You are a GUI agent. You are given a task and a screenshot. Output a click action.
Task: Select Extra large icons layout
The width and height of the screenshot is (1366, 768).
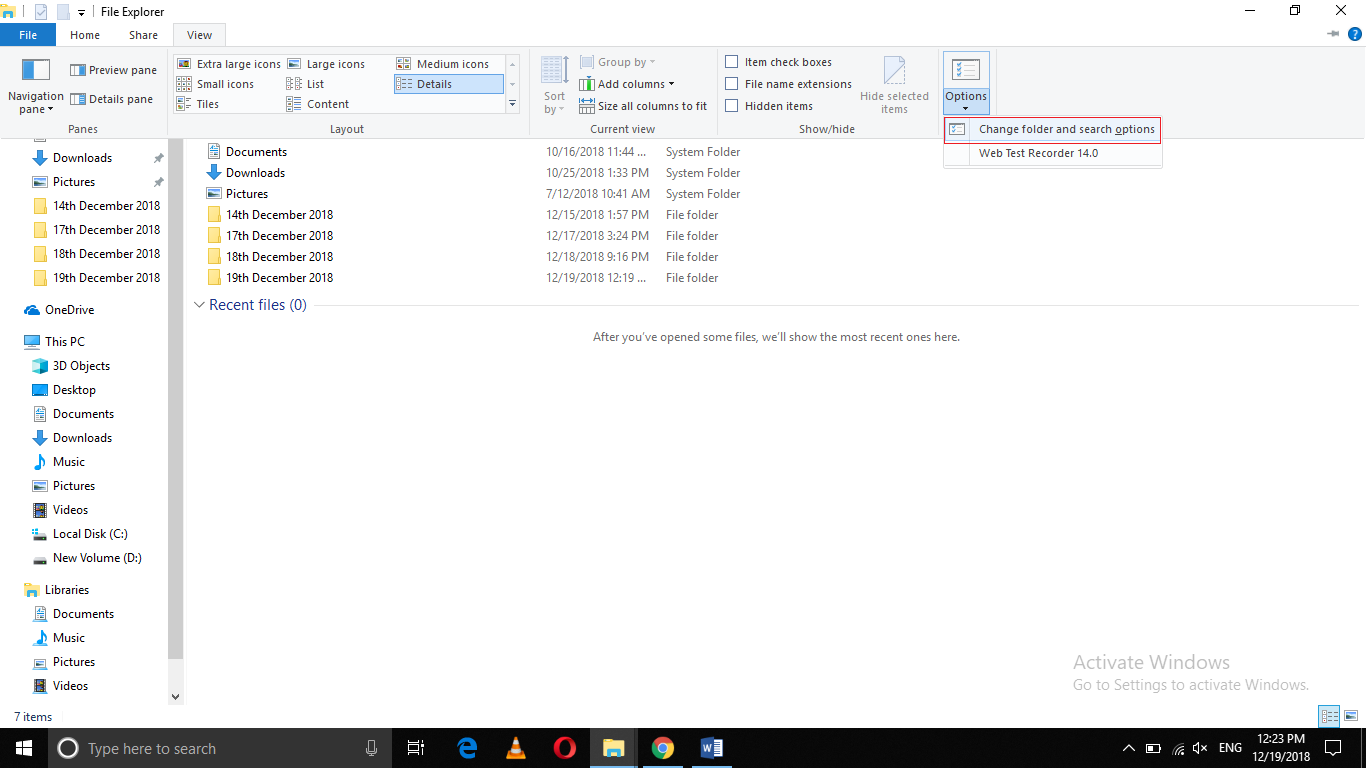click(x=229, y=64)
